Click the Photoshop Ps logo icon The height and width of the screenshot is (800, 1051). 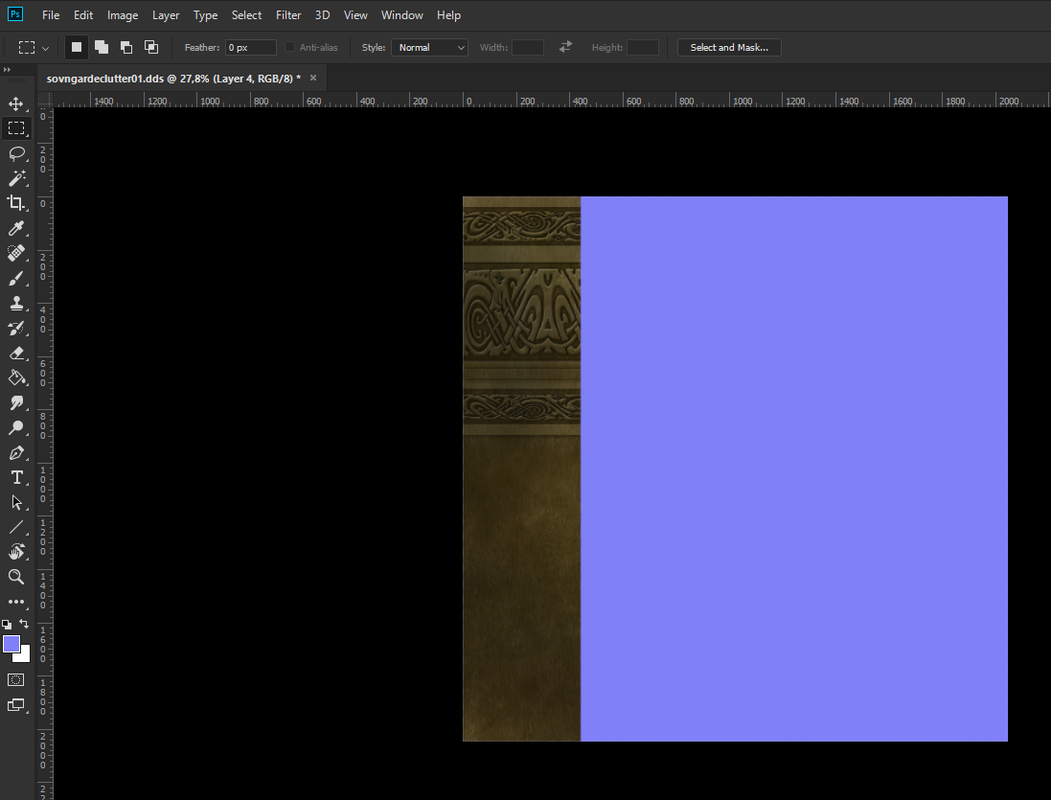click(15, 14)
